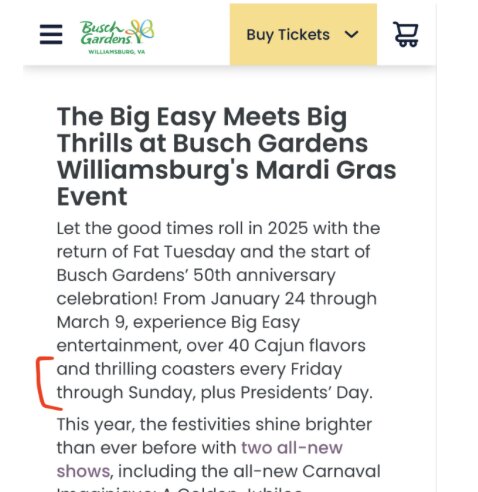The height and width of the screenshot is (492, 478).
Task: Click 'Carnaval' in the second paragraph
Action: pyautogui.click(x=341, y=471)
